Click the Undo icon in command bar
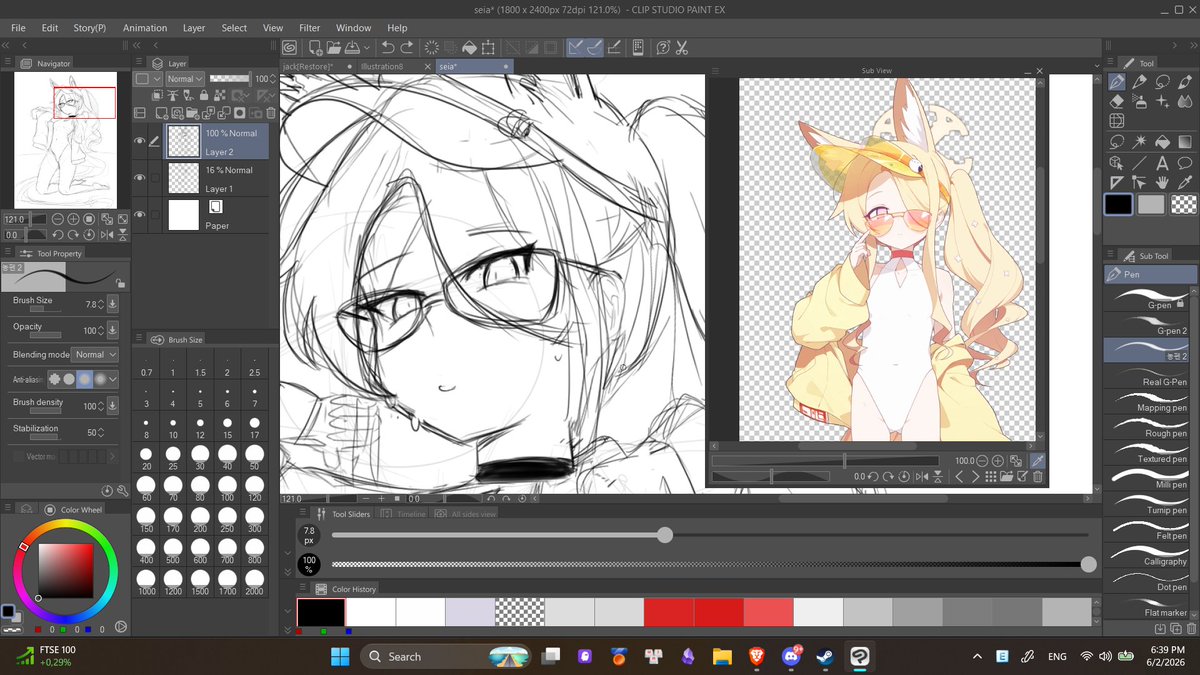The width and height of the screenshot is (1200, 675). (388, 47)
